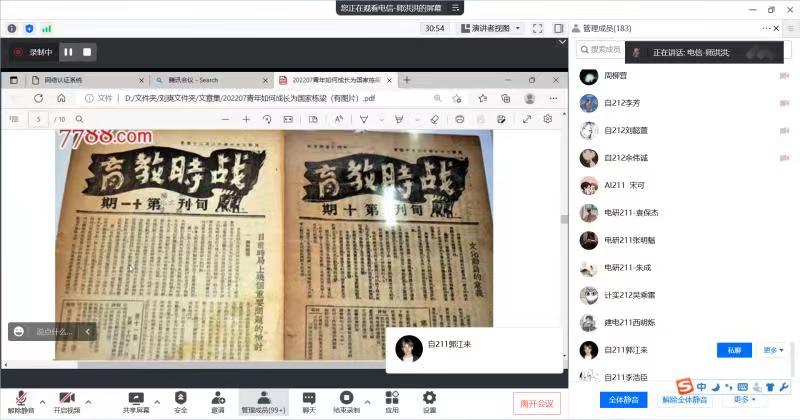Open the 聊天 (Chat) panel
The width and height of the screenshot is (800, 420).
click(309, 398)
